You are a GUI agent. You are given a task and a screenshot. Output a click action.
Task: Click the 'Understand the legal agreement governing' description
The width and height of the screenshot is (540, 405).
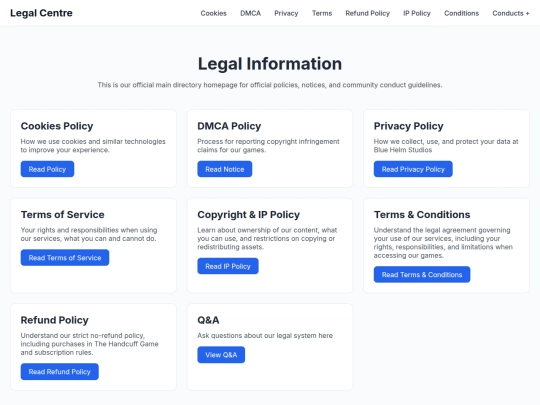tap(443, 242)
